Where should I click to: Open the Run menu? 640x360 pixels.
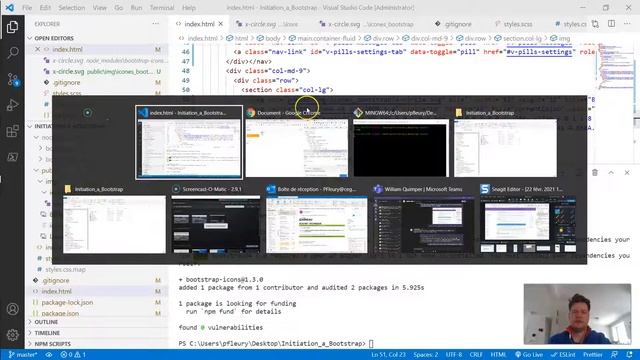pos(136,8)
